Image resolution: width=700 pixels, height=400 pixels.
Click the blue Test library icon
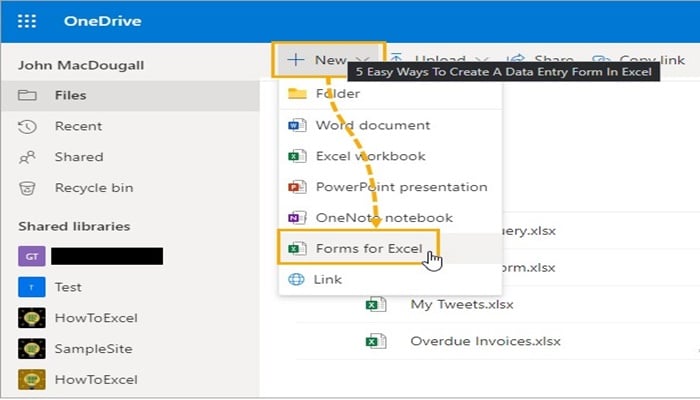point(32,287)
